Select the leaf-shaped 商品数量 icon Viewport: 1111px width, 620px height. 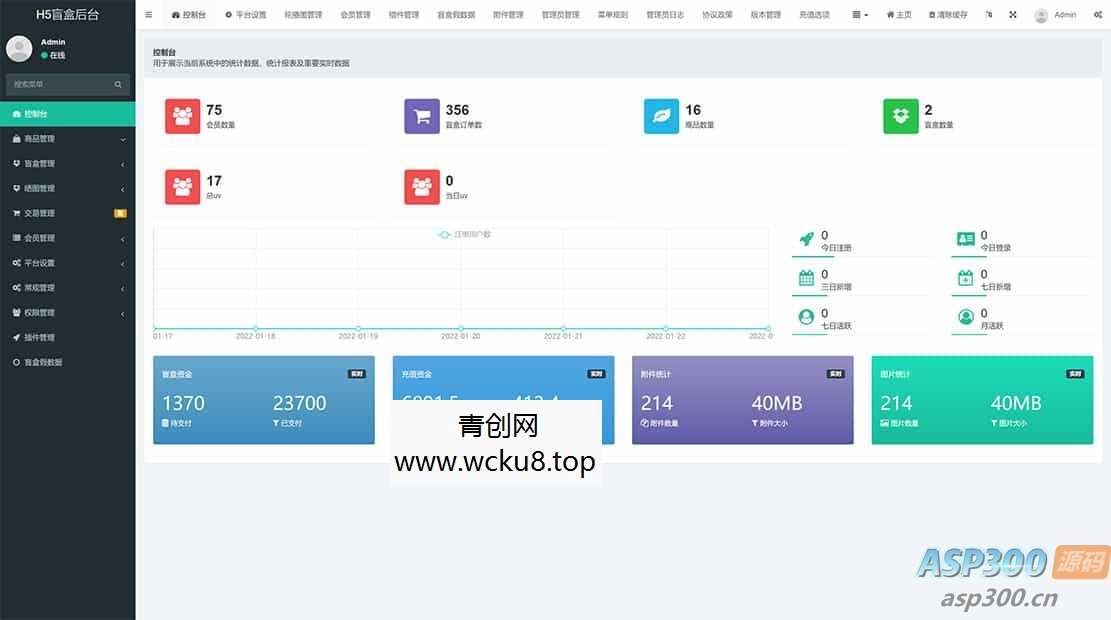pyautogui.click(x=660, y=116)
